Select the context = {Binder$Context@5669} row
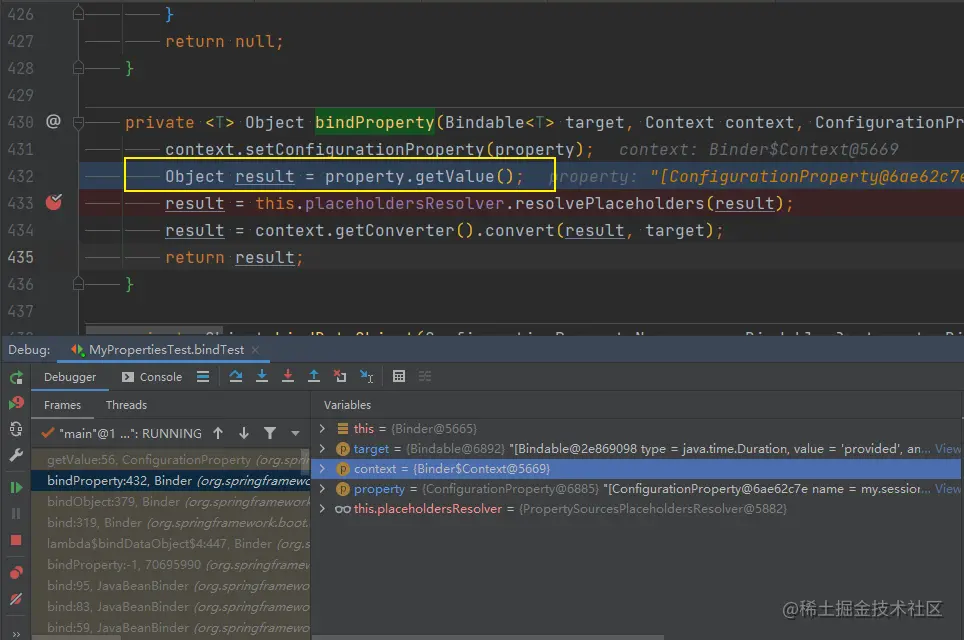 click(x=636, y=468)
